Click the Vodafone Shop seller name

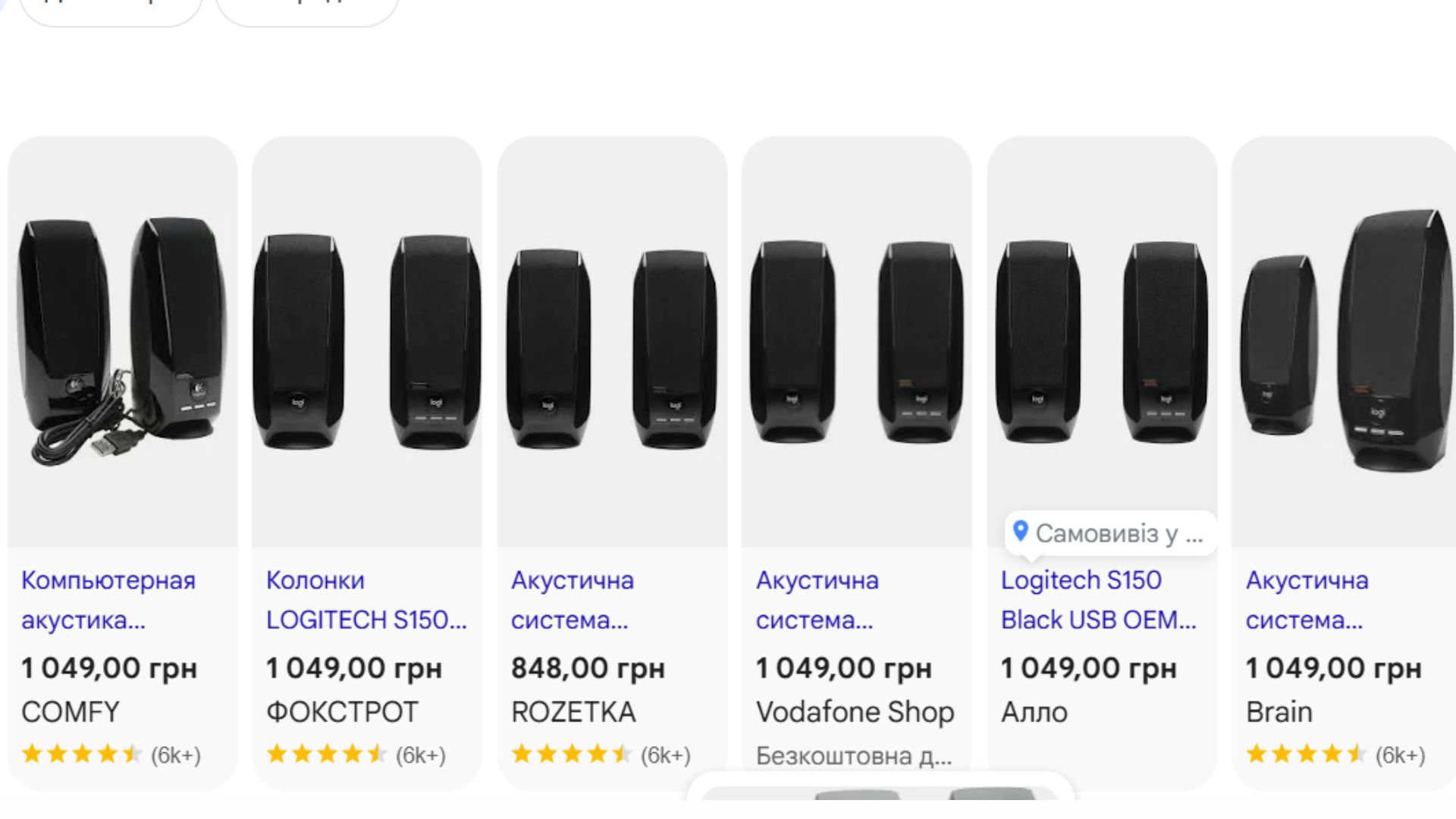tap(855, 712)
